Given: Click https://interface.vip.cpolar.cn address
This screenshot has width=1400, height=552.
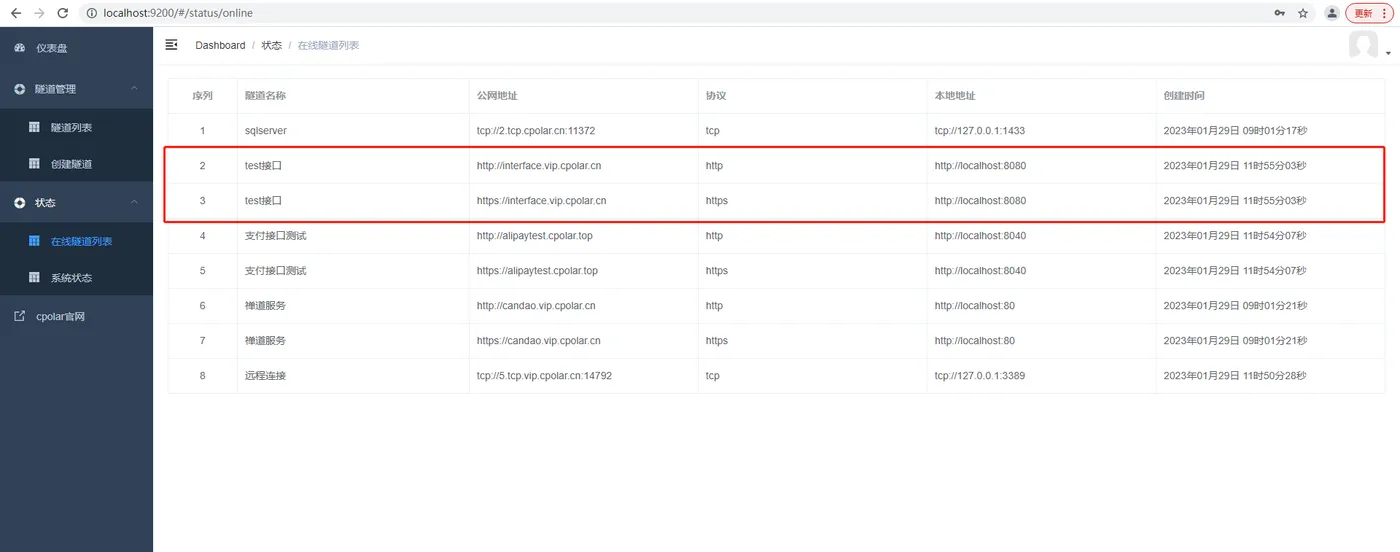Looking at the screenshot, I should [x=542, y=201].
